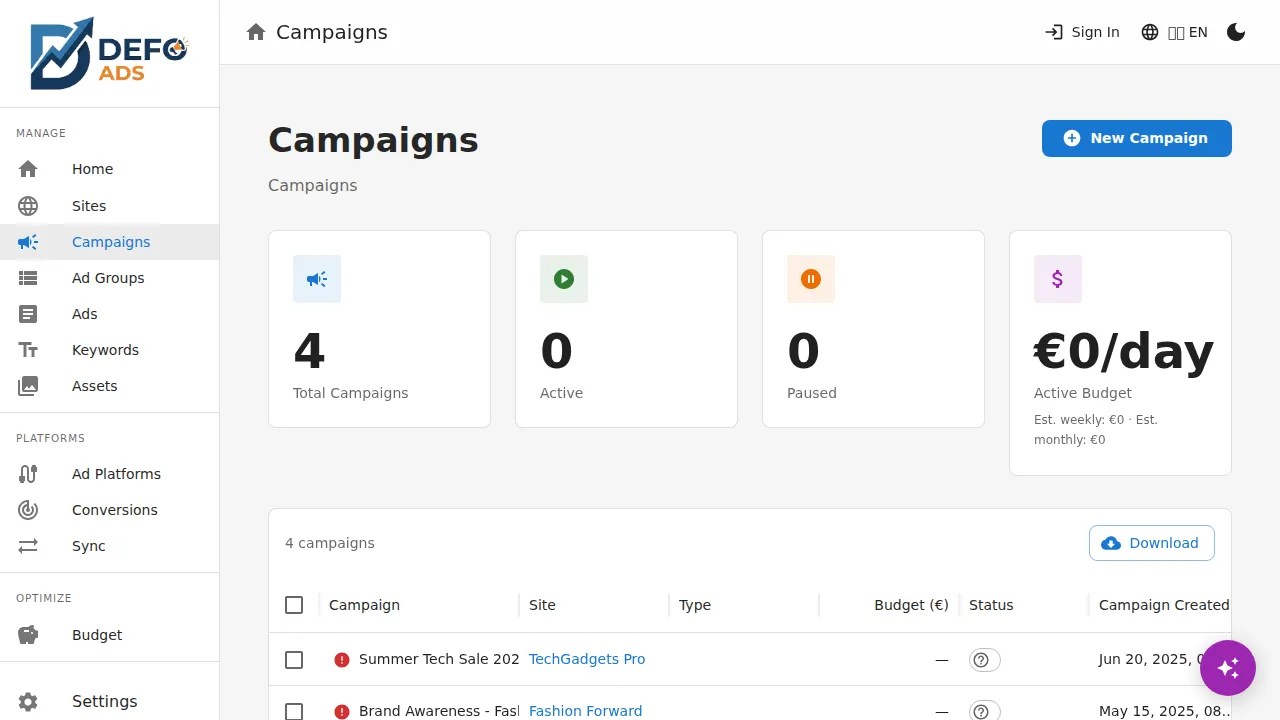
Task: Open the EN language selector
Action: (x=1174, y=32)
